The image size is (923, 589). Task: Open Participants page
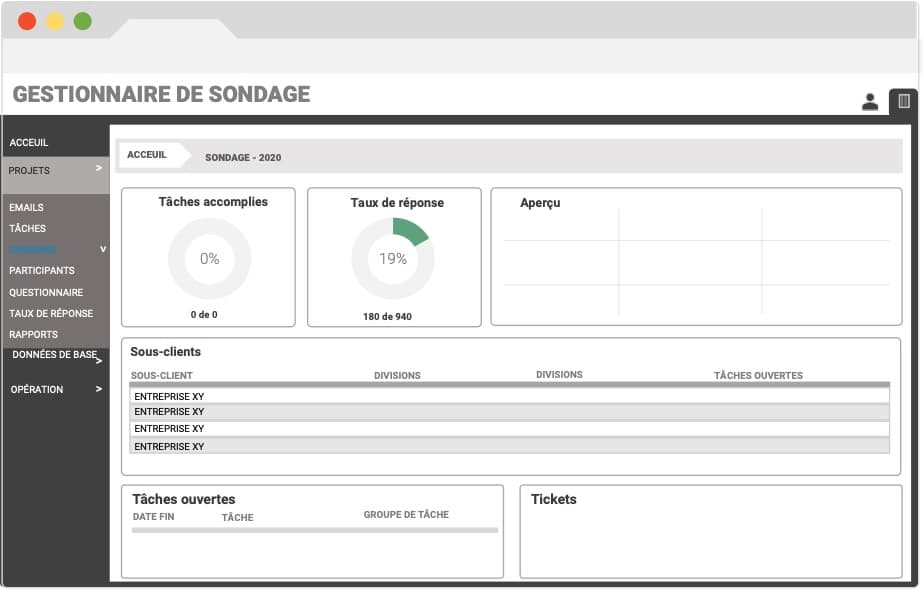[x=42, y=271]
